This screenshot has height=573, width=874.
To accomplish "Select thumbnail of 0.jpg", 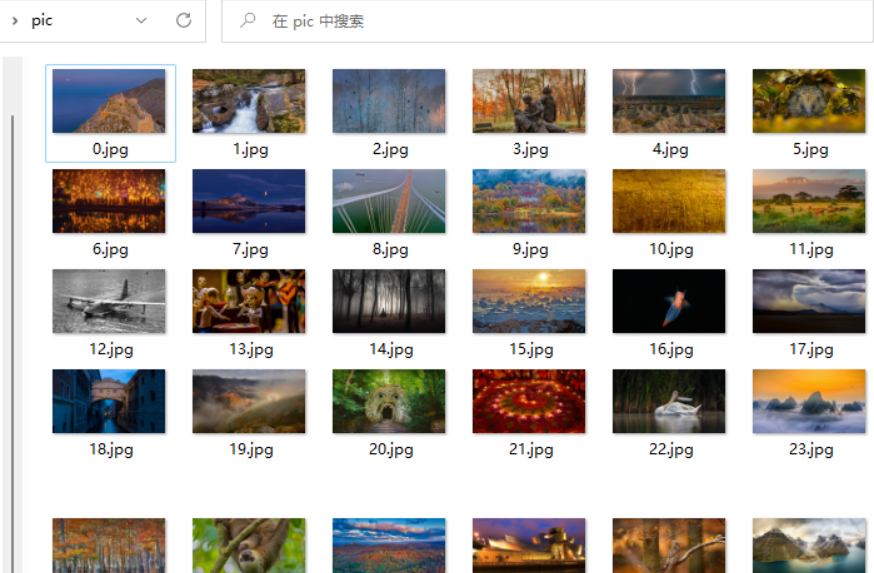I will tap(109, 101).
